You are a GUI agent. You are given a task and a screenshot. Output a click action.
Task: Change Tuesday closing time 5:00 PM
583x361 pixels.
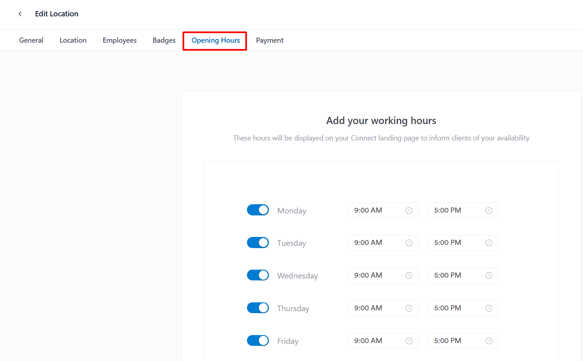coord(463,243)
